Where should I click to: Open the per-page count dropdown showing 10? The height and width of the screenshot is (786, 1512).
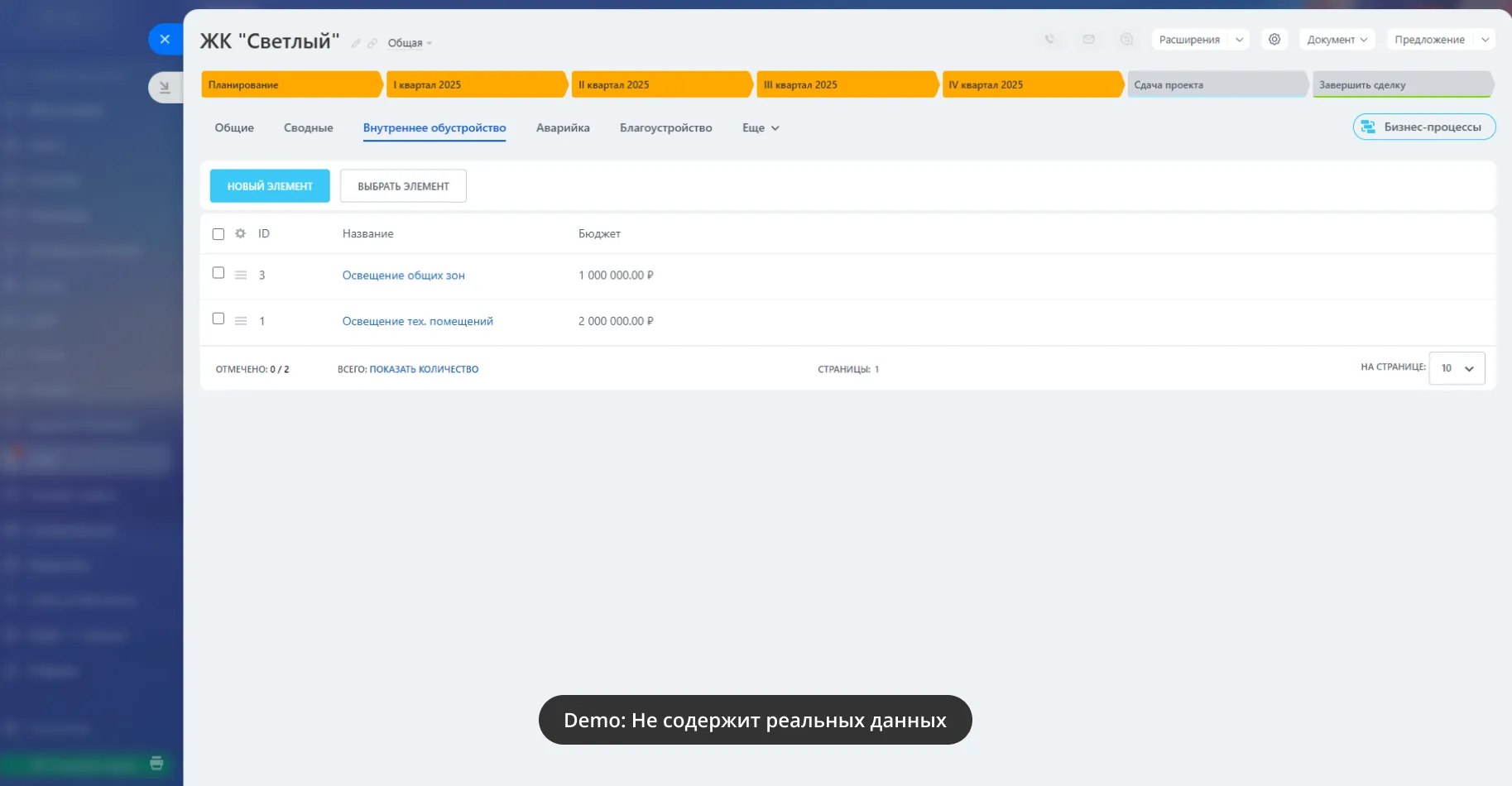(1457, 368)
